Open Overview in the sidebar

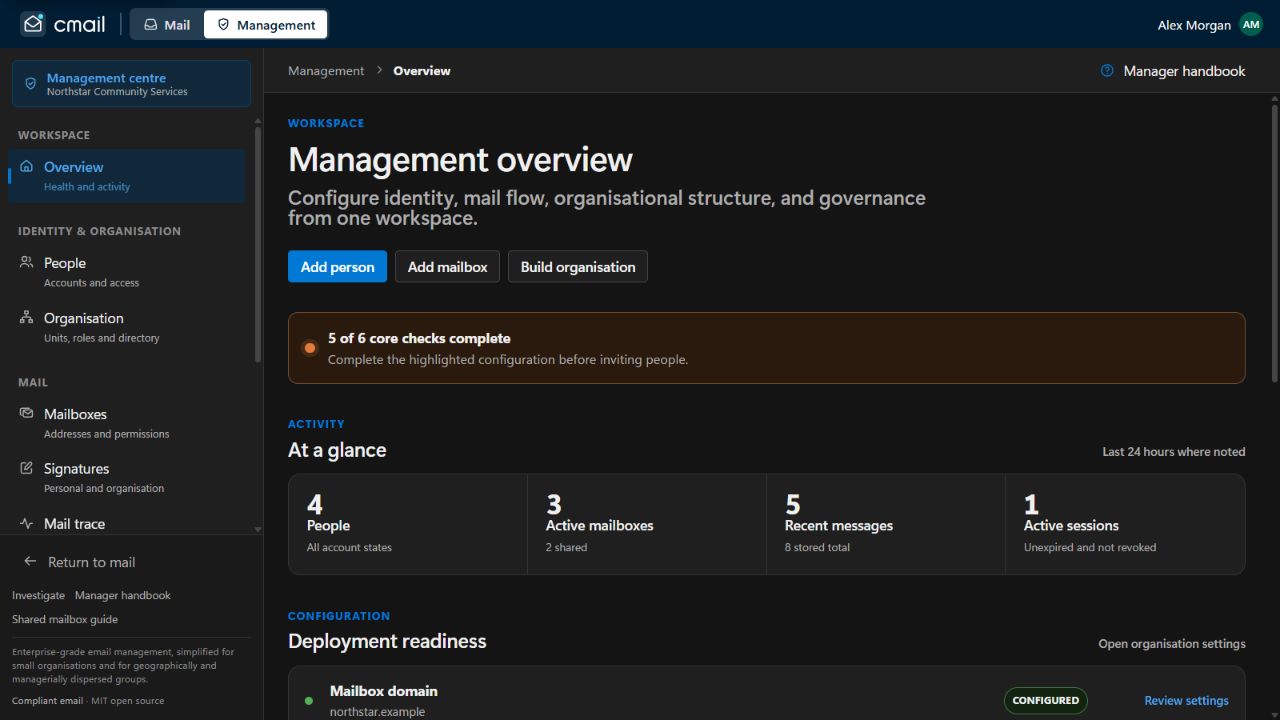point(127,176)
